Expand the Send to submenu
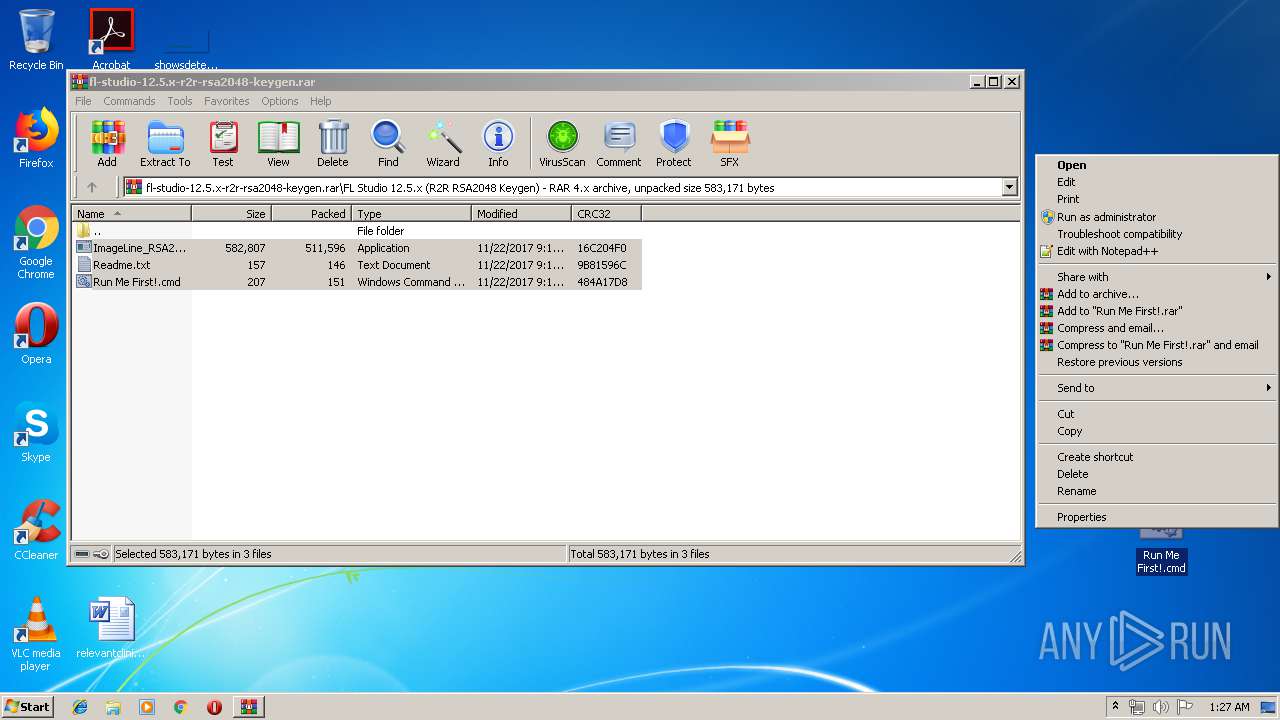 (x=1157, y=388)
